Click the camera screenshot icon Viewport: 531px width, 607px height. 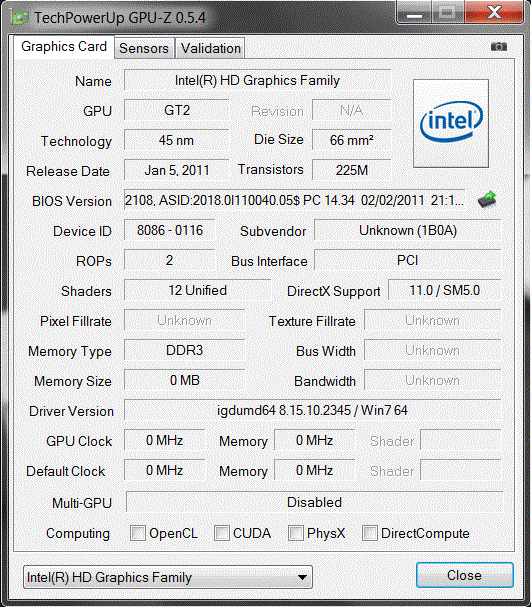[498, 47]
